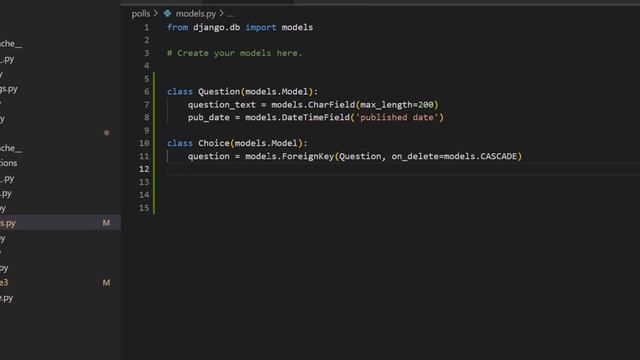
Task: Expand the folder ending in tions in the explorer
Action: coord(9,163)
